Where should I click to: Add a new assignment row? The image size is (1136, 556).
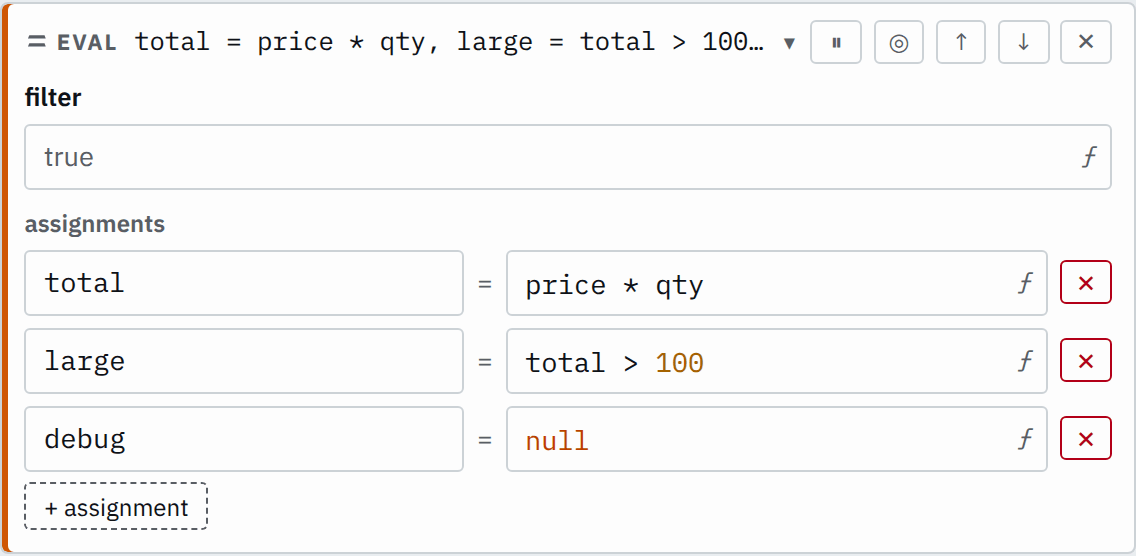[x=116, y=507]
